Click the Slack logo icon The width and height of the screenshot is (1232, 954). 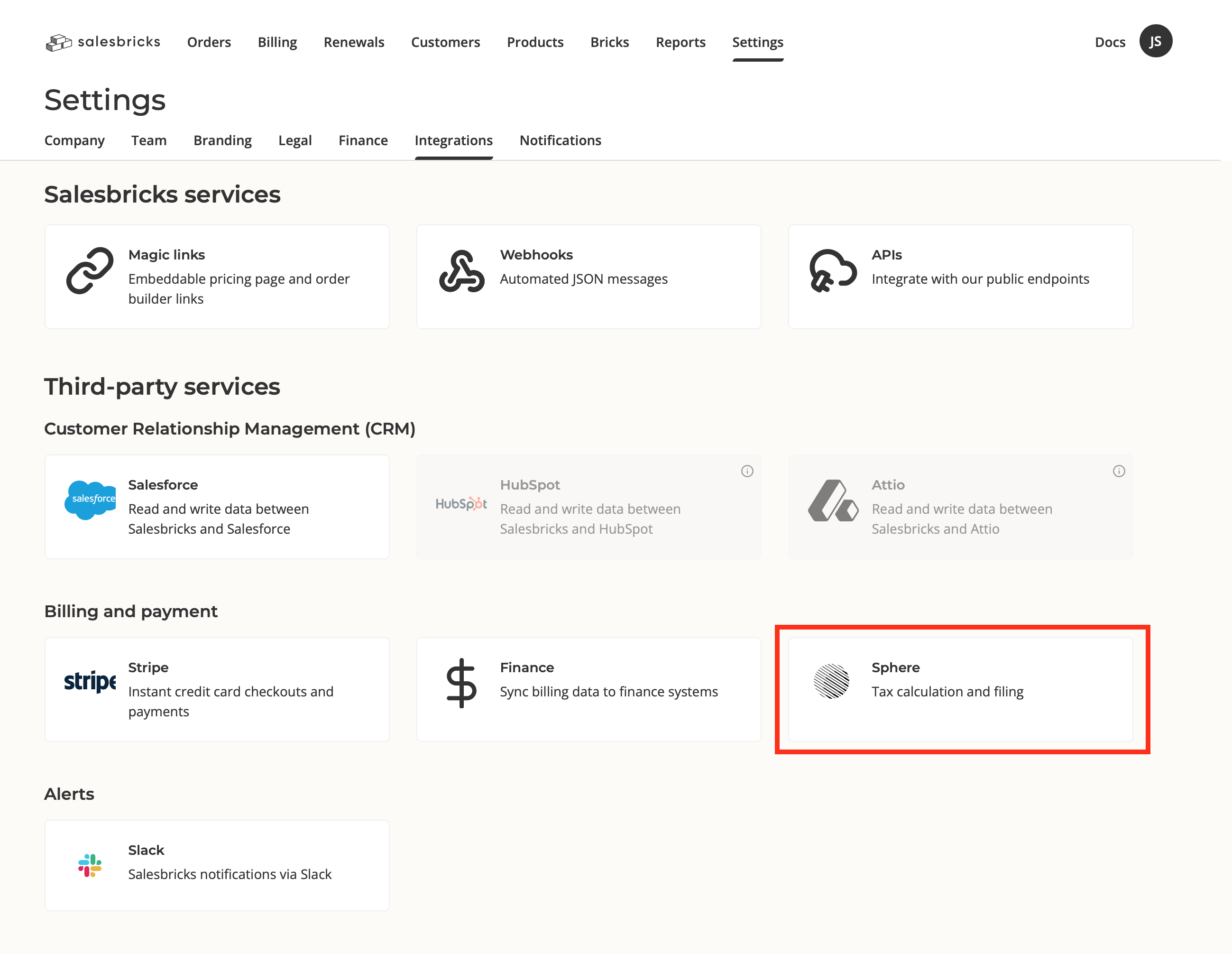(90, 865)
